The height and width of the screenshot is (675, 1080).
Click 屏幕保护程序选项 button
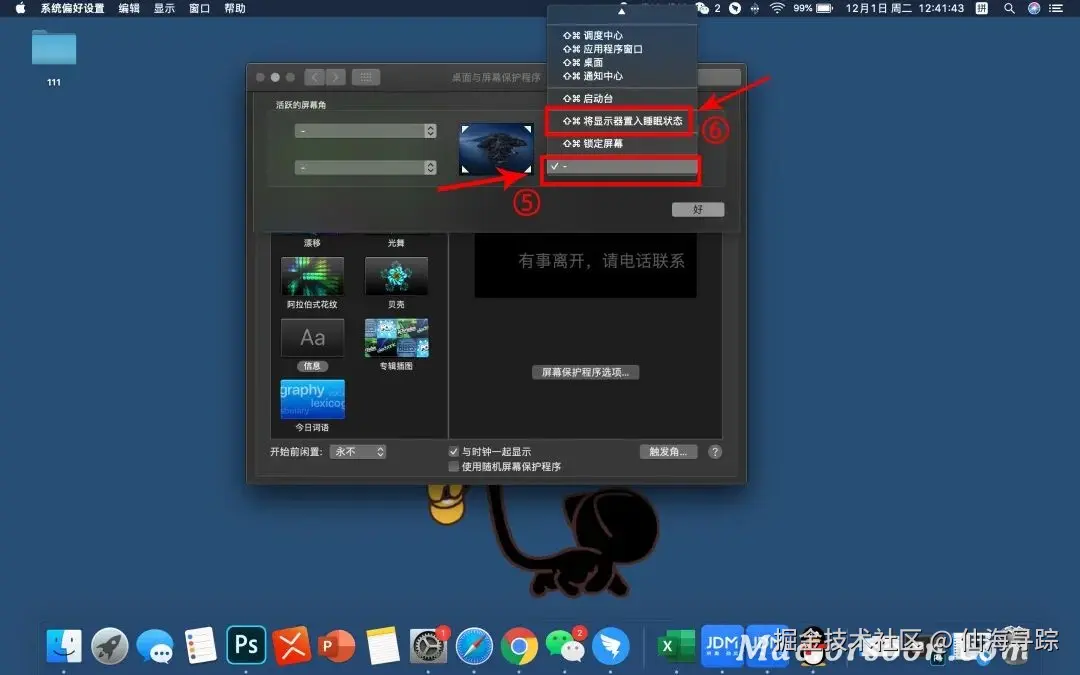pyautogui.click(x=585, y=372)
